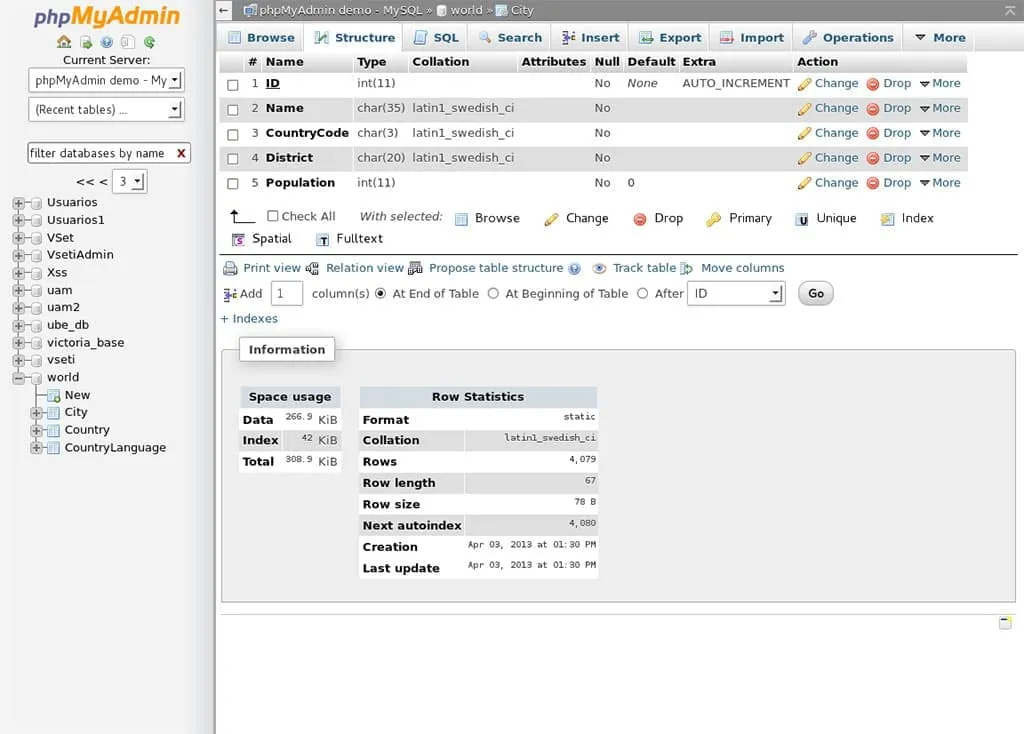Tick the checkbox for the Population row

tap(231, 182)
